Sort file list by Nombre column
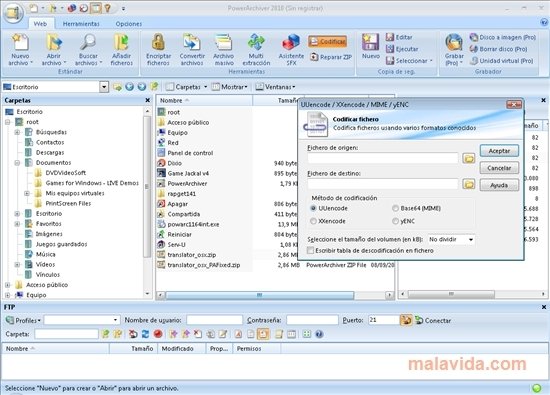The width and height of the screenshot is (550, 395). (x=204, y=100)
